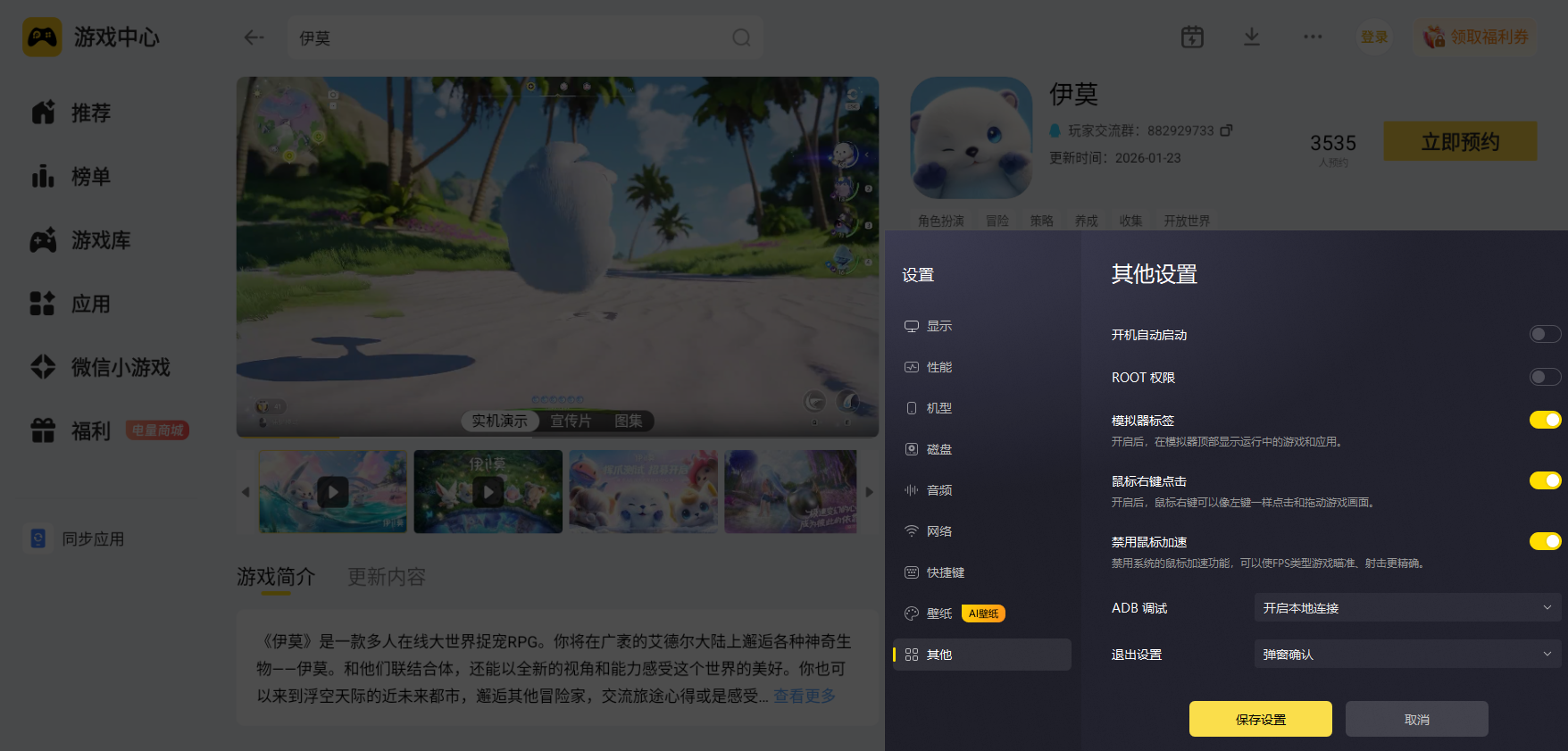Open the 推荐 home section

click(71, 113)
